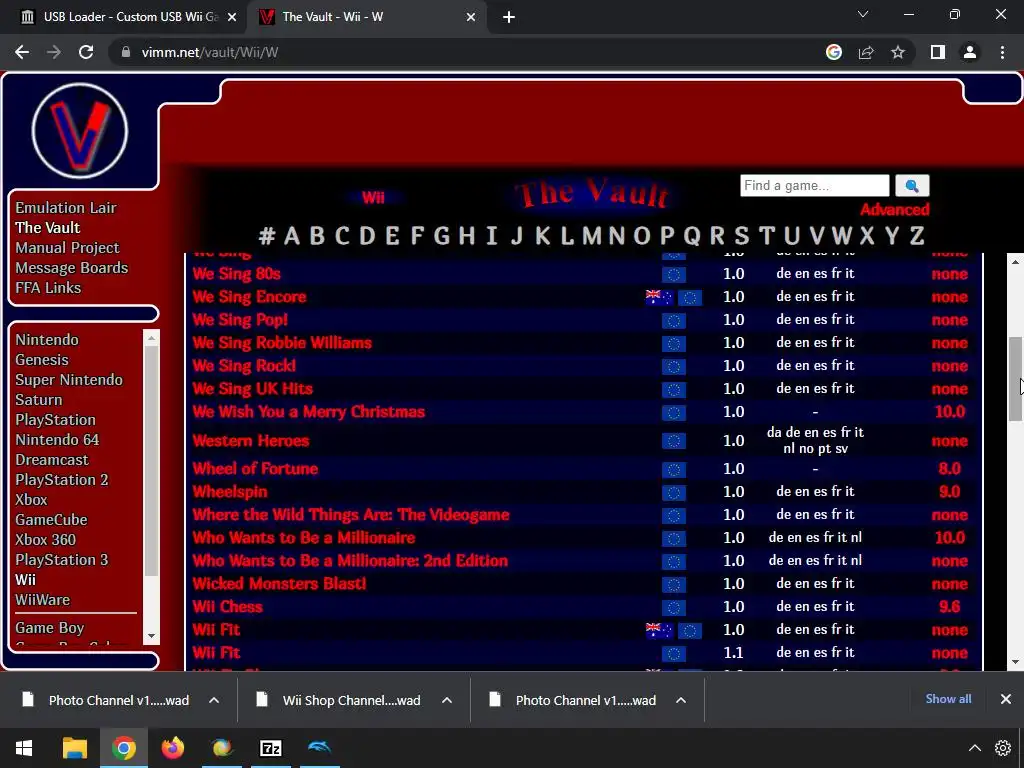Click the 9.6 rating for Wii Chess
The width and height of the screenshot is (1024, 768).
950,607
